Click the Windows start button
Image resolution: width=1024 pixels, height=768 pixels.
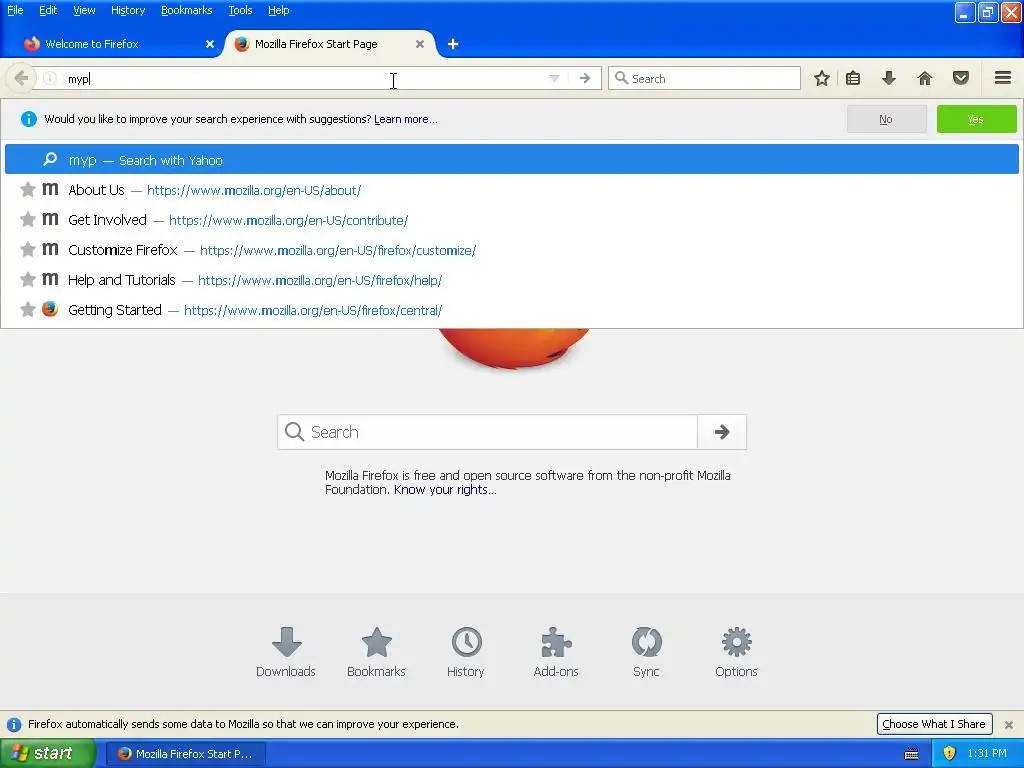click(47, 753)
